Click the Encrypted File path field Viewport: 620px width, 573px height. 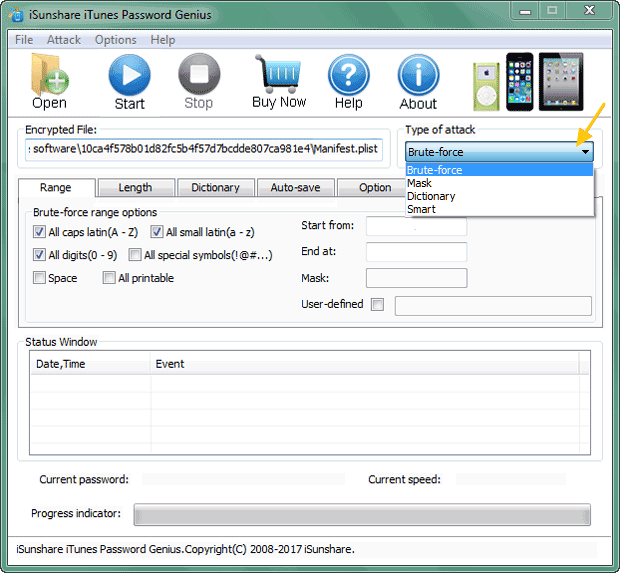click(x=204, y=149)
